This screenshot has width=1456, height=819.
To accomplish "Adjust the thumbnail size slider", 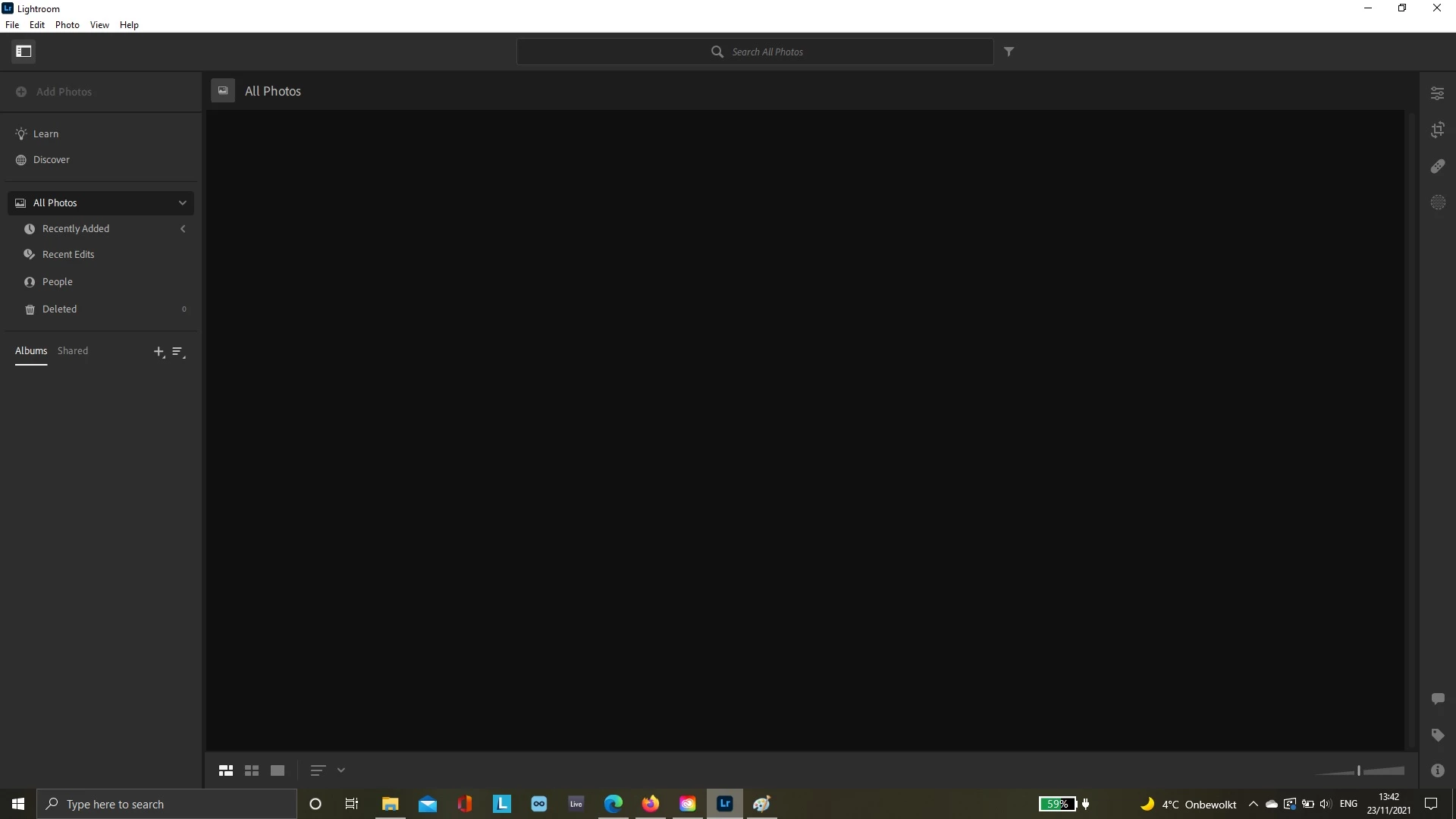I will click(x=1359, y=770).
